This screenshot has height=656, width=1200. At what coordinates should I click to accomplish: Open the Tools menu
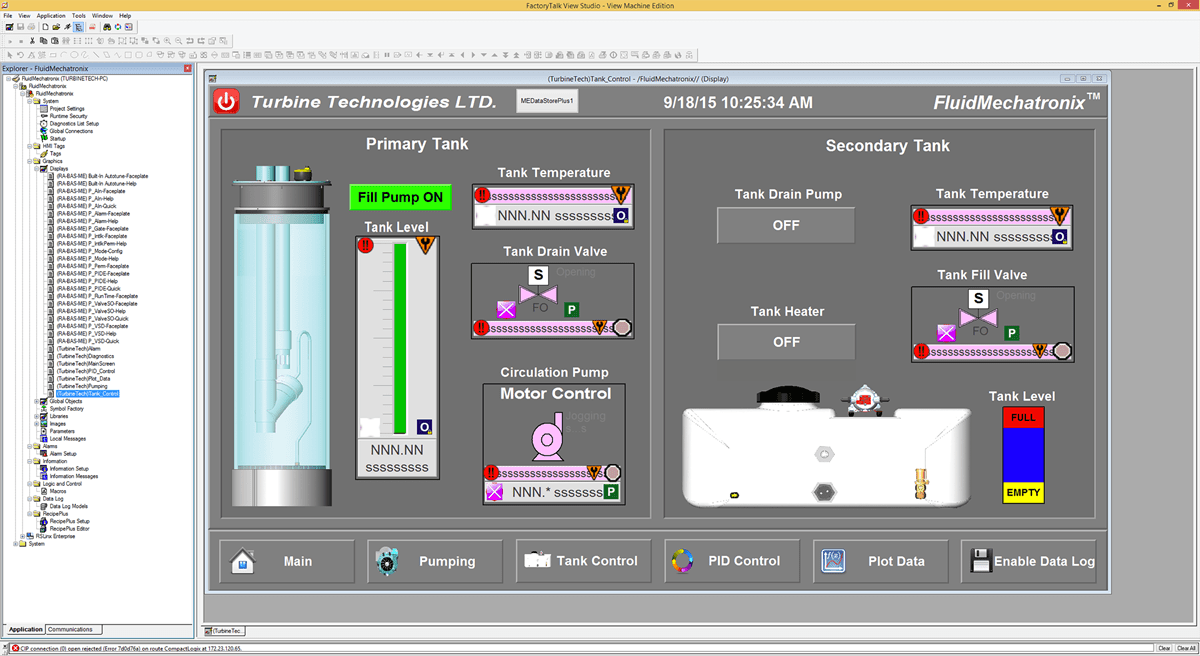[x=79, y=16]
